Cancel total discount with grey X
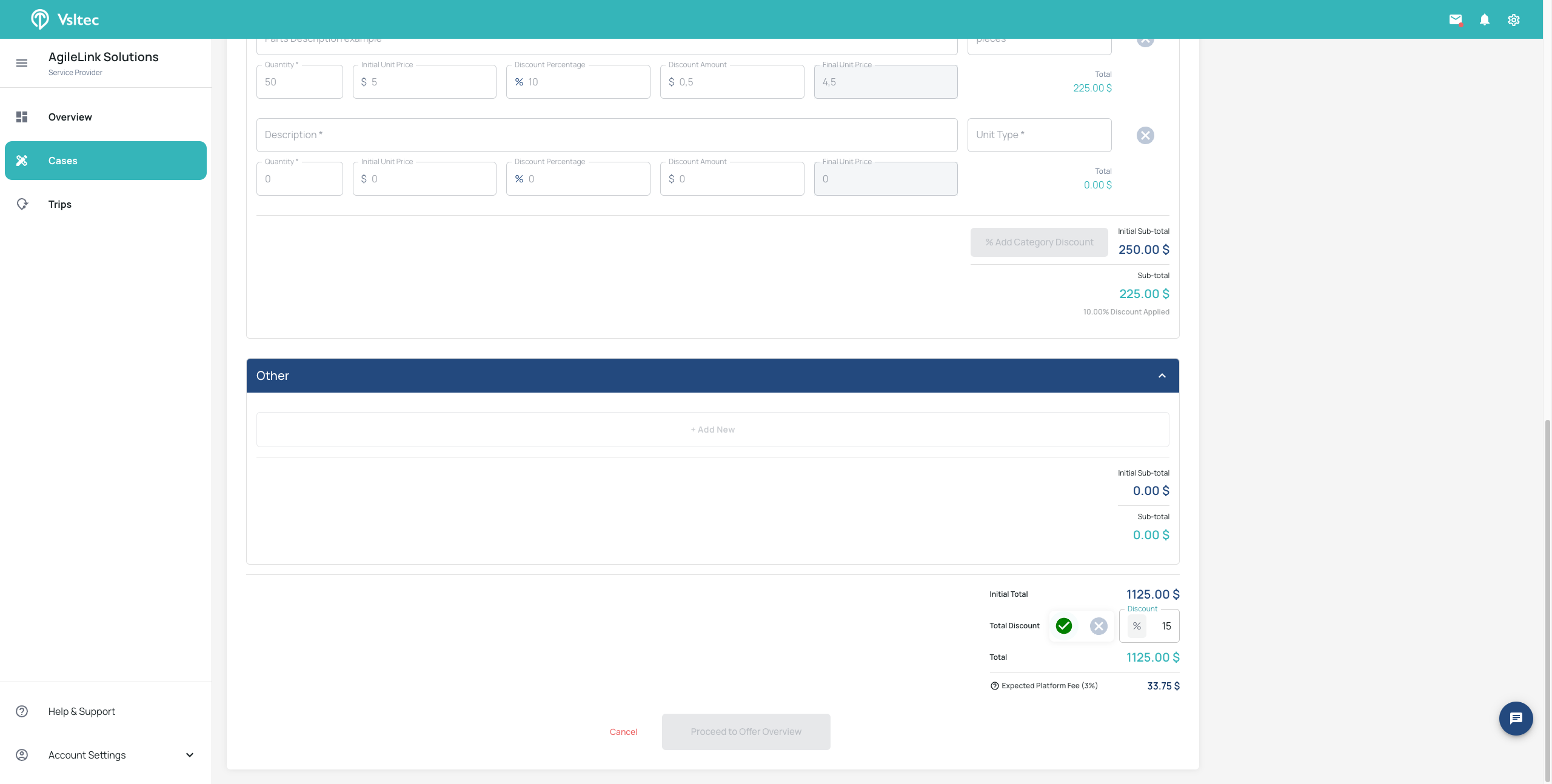Screen dimensions: 1552x784 [1099, 626]
